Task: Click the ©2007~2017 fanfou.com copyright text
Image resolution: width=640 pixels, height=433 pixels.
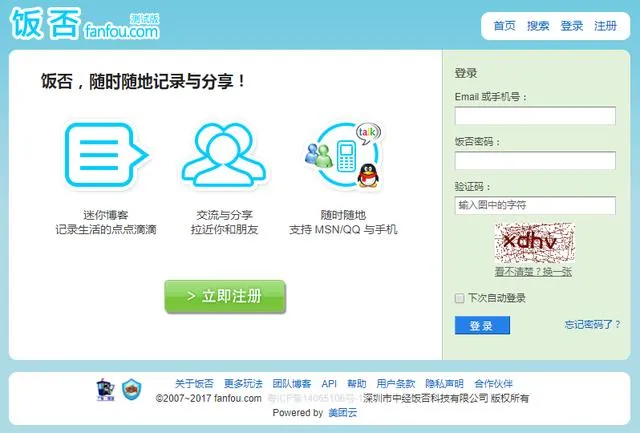Action: click(209, 398)
